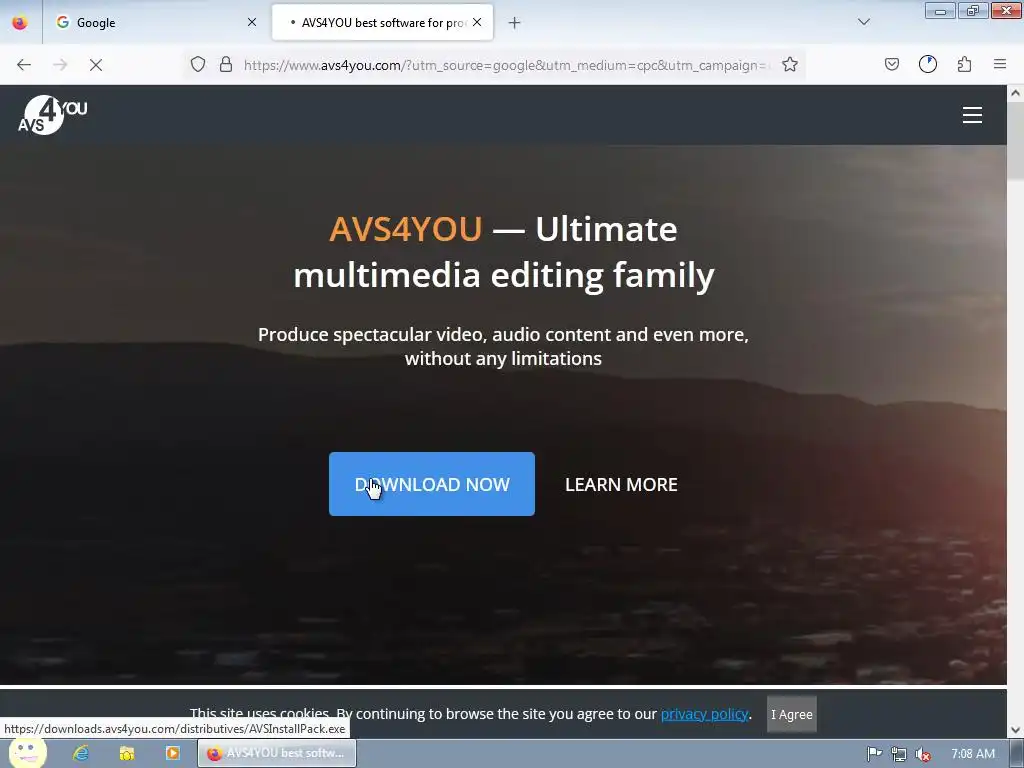This screenshot has width=1024, height=768.
Task: Open the privacy policy link
Action: point(704,714)
